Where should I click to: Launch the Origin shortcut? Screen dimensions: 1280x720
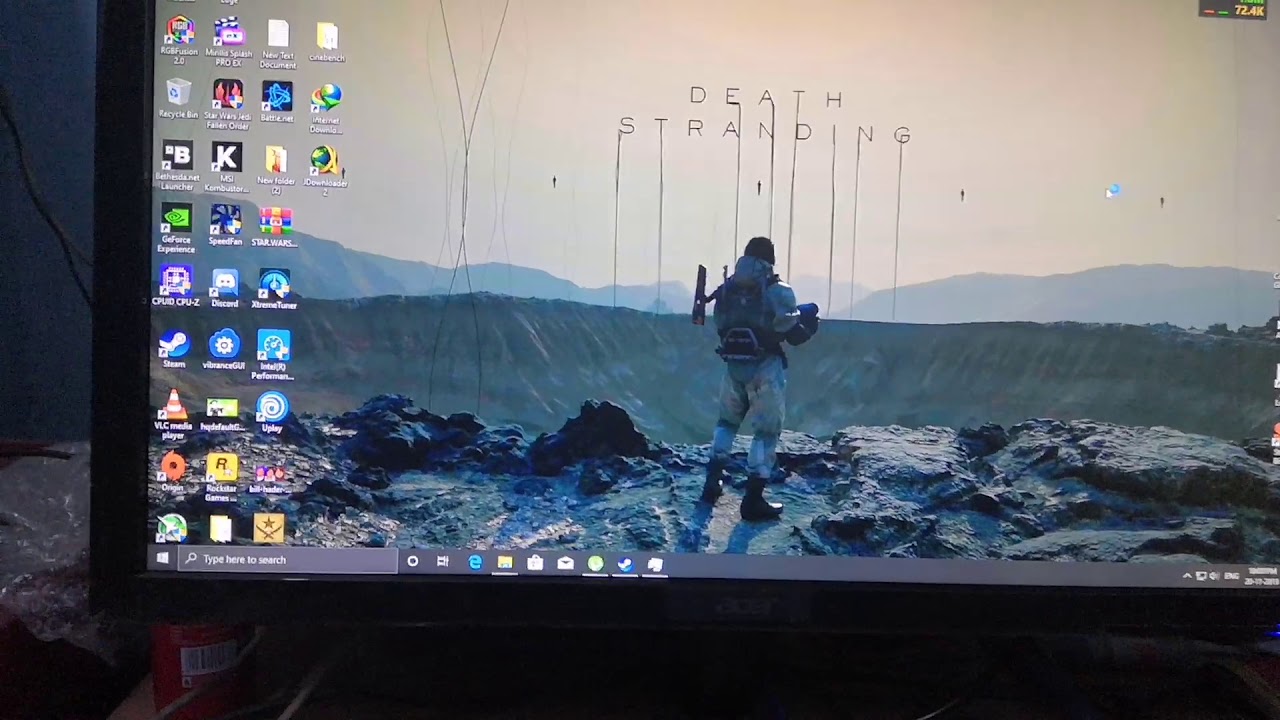coord(172,471)
